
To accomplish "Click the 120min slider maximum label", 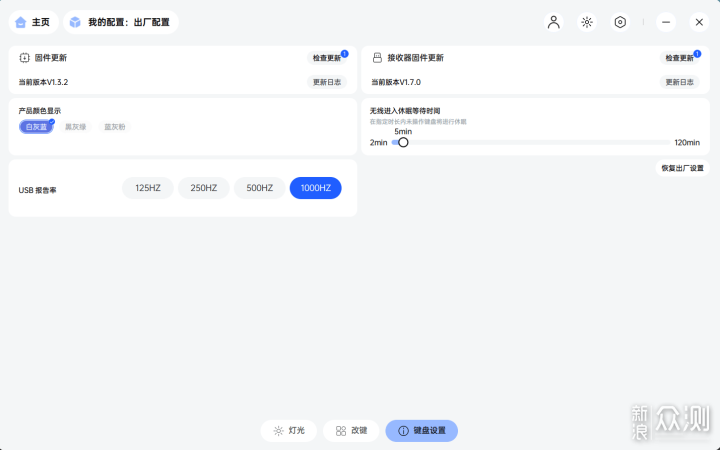I will (x=687, y=142).
